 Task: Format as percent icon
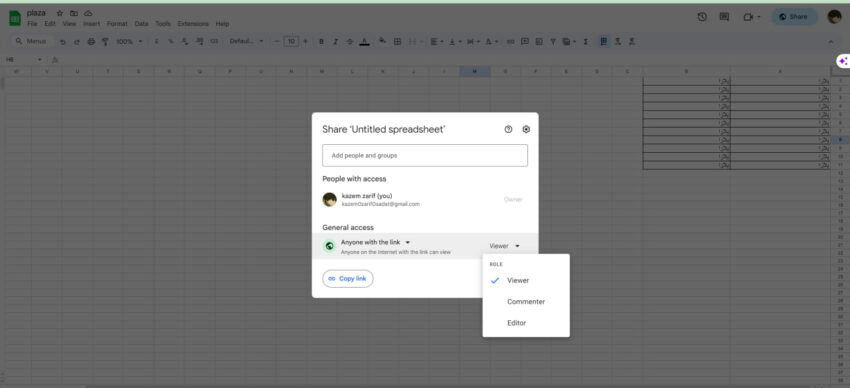(171, 42)
